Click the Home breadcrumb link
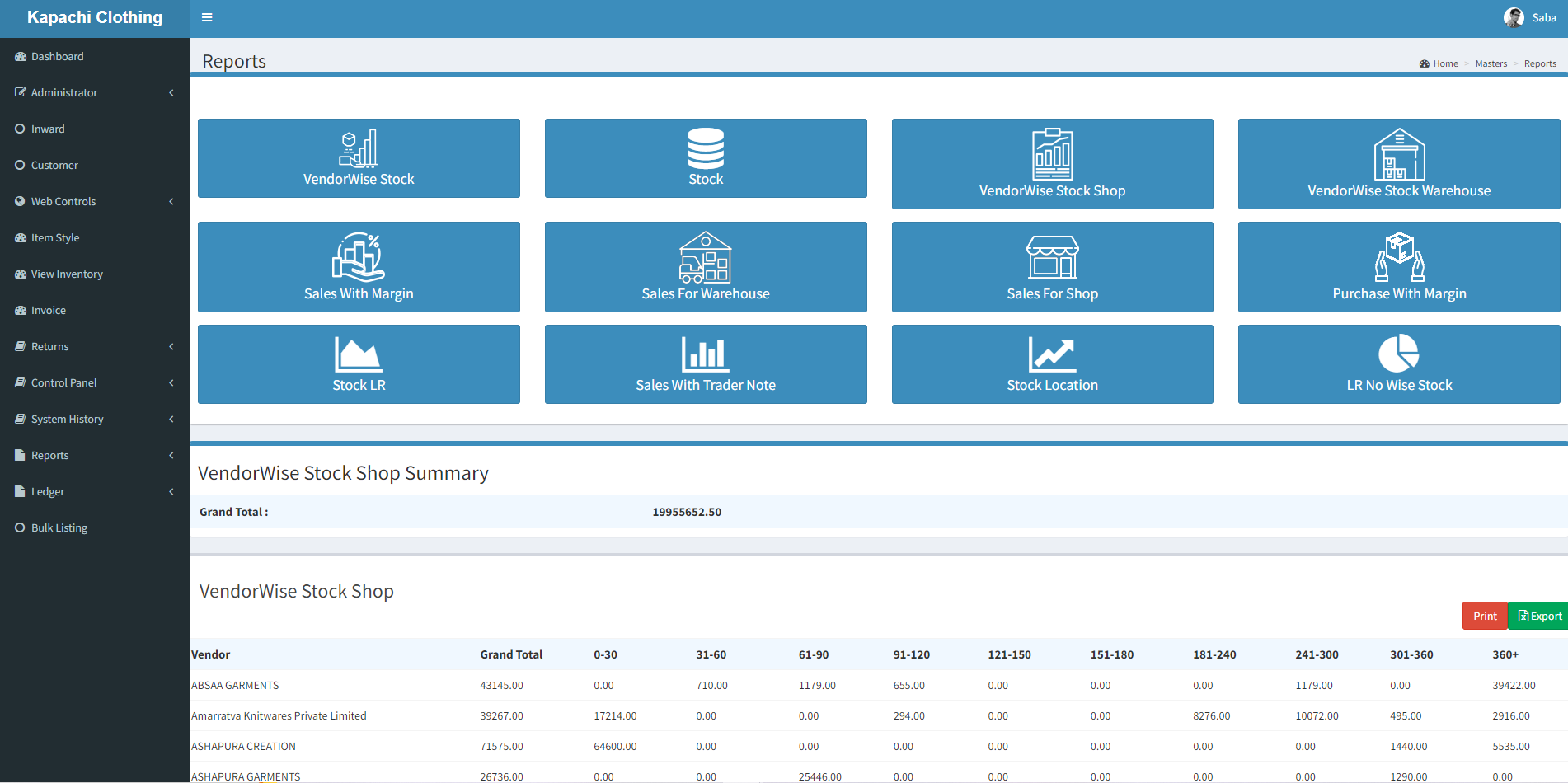 tap(1445, 63)
